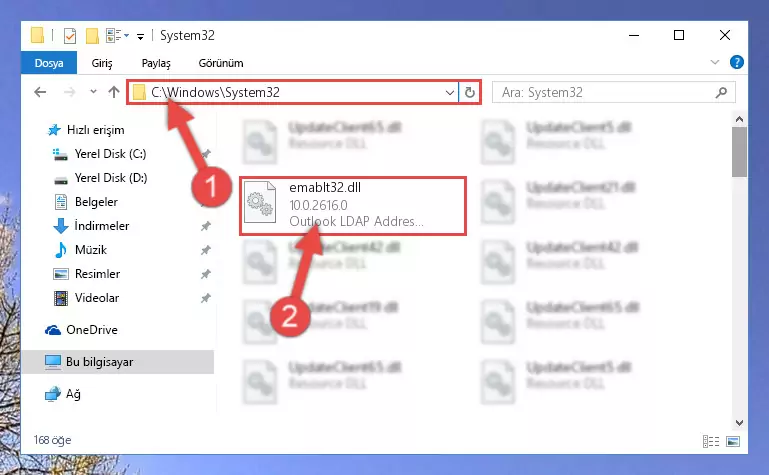The image size is (769, 475).
Task: Open the Paylaş ribbon tab
Action: [x=156, y=63]
